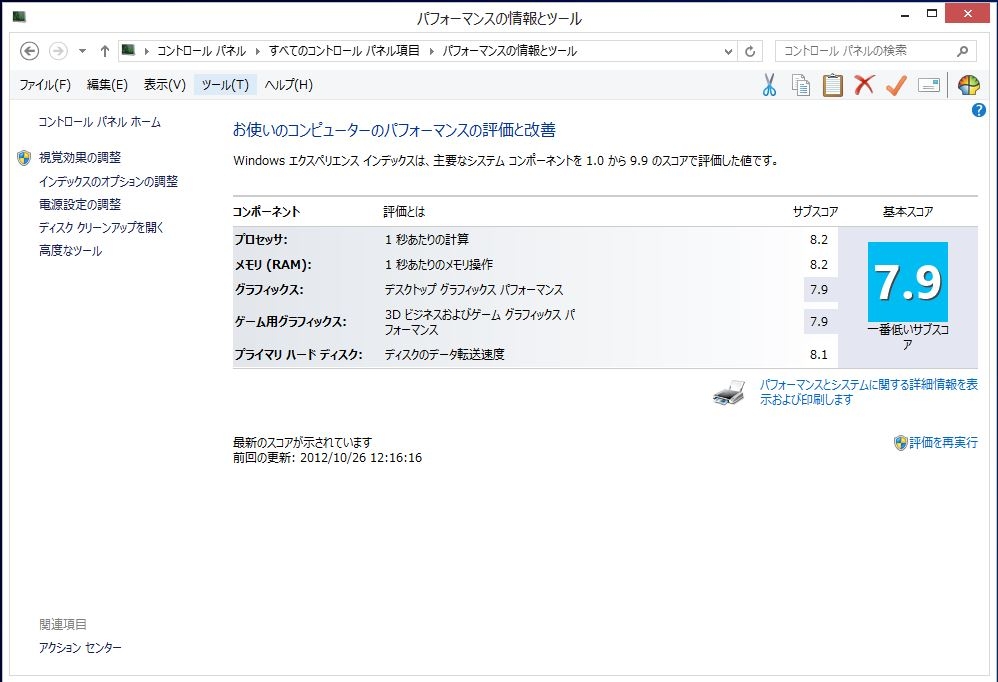The height and width of the screenshot is (682, 998).
Task: Click 評価を再実行 to rerun assessment
Action: click(x=943, y=443)
